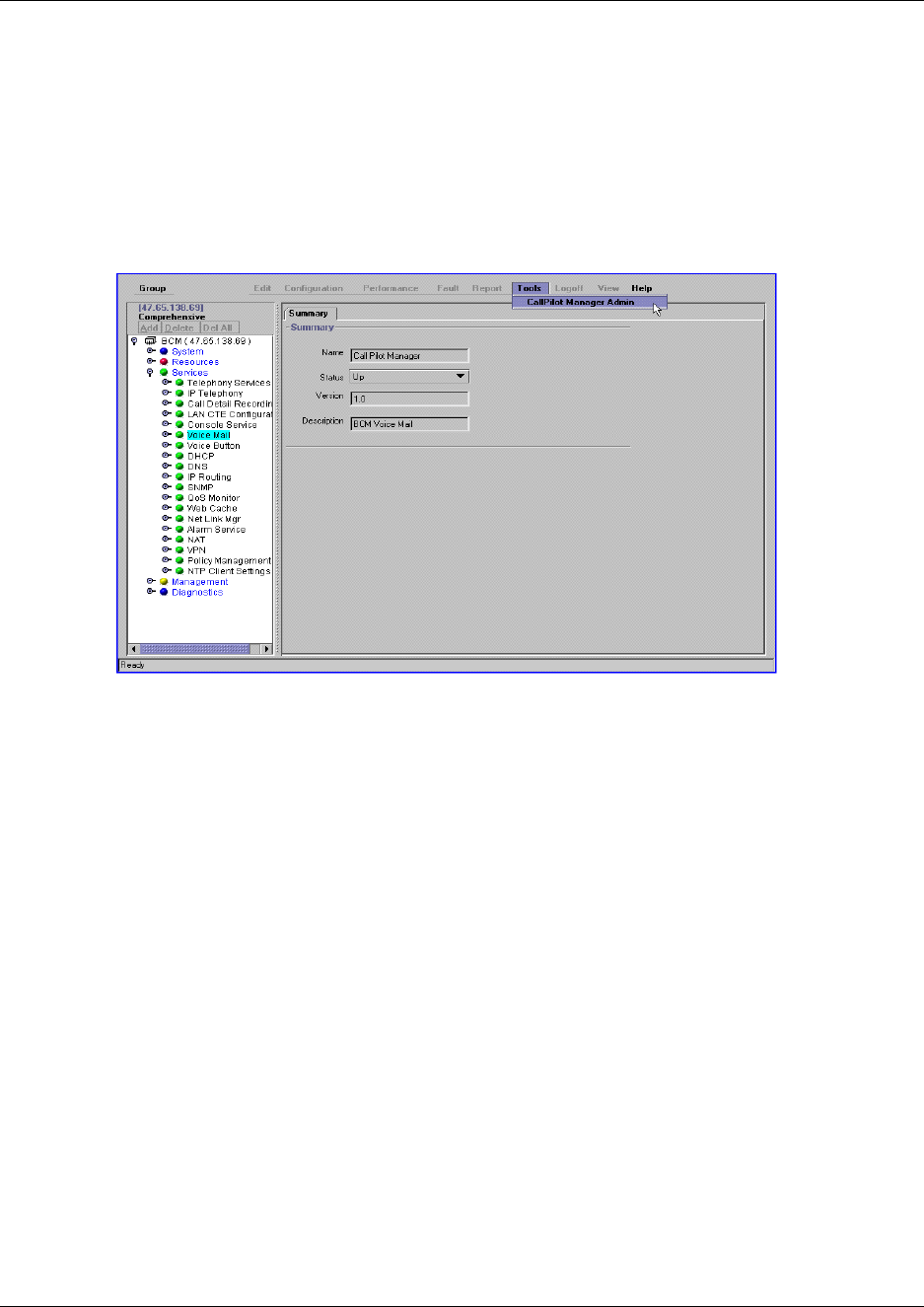
Task: Click the Name field with Call Pilot Manager
Action: (409, 356)
